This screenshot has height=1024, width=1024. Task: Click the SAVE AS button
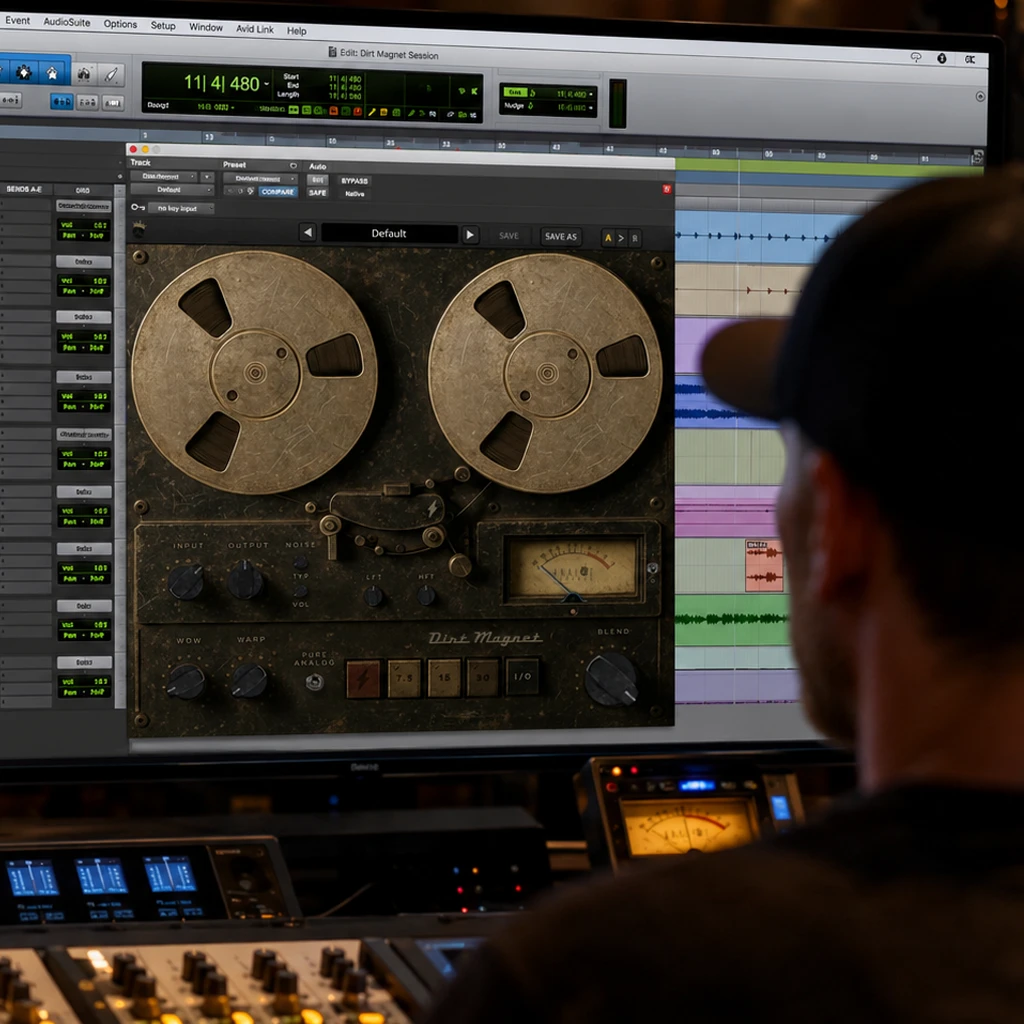click(x=560, y=236)
